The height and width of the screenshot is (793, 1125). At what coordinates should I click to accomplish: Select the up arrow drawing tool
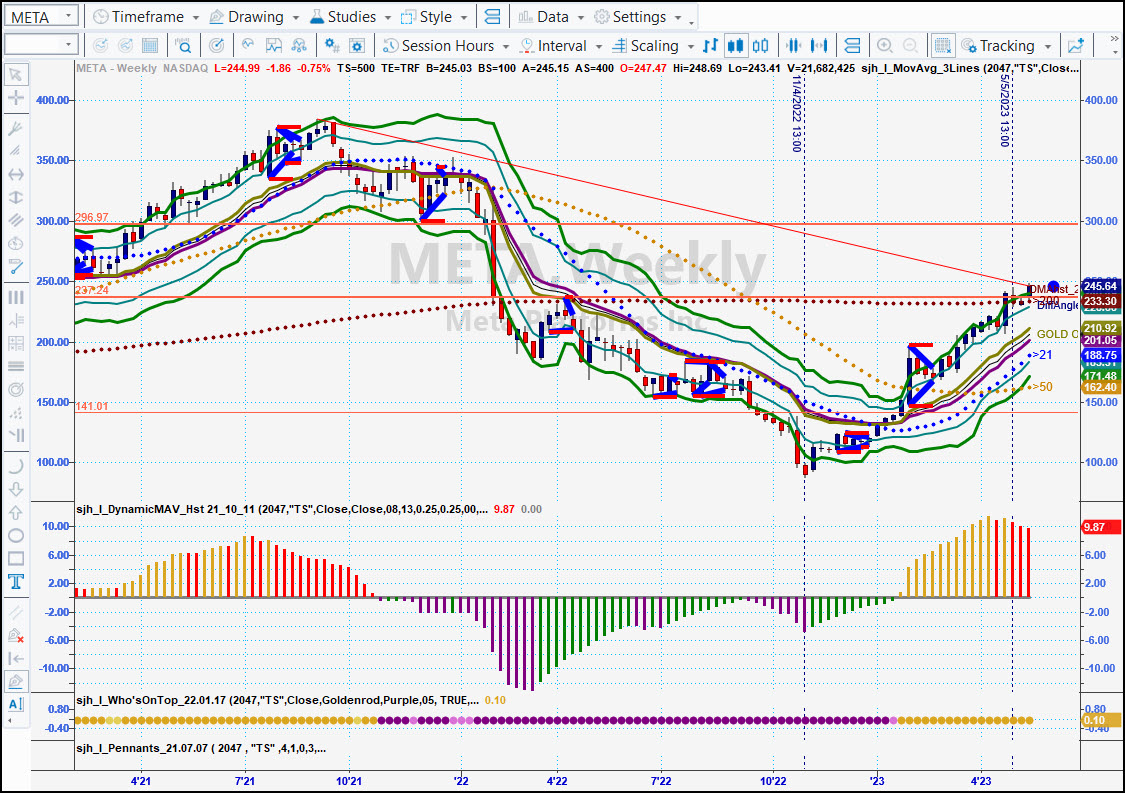(15, 512)
